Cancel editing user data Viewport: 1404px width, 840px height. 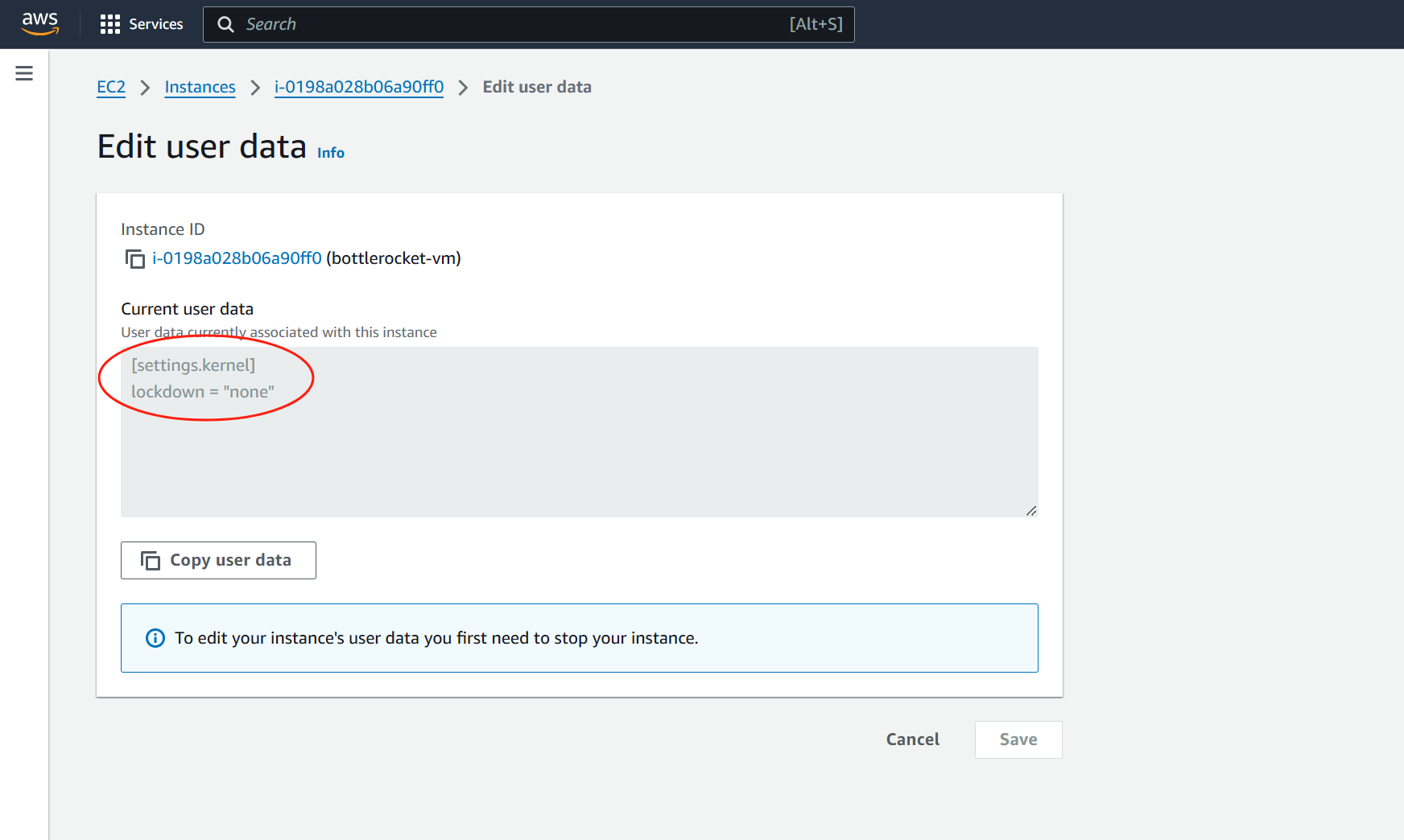pyautogui.click(x=913, y=739)
